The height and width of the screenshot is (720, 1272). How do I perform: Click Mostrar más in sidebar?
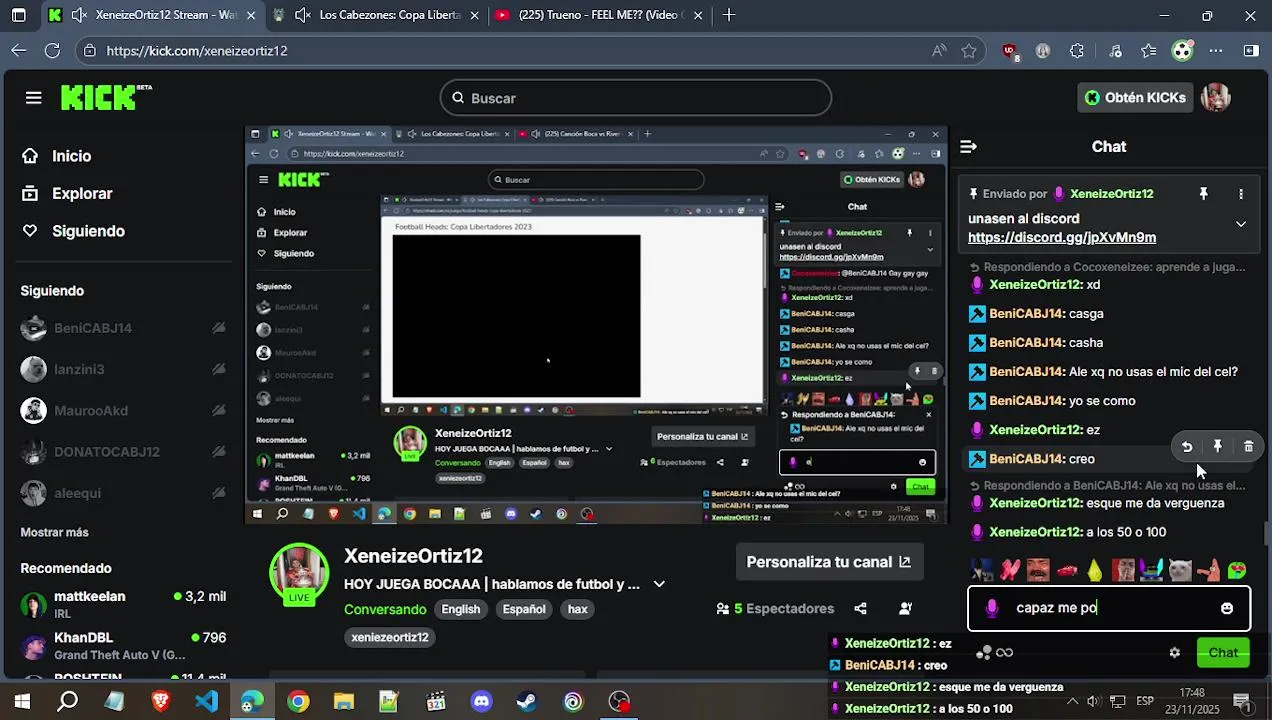(x=54, y=533)
